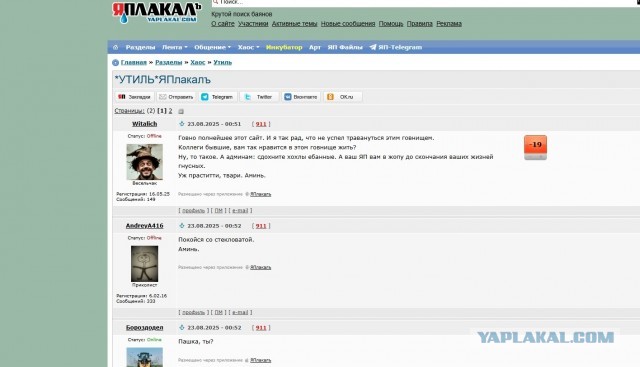Share the topic via the Вконтакте button
640x367 pixels.
click(x=301, y=97)
